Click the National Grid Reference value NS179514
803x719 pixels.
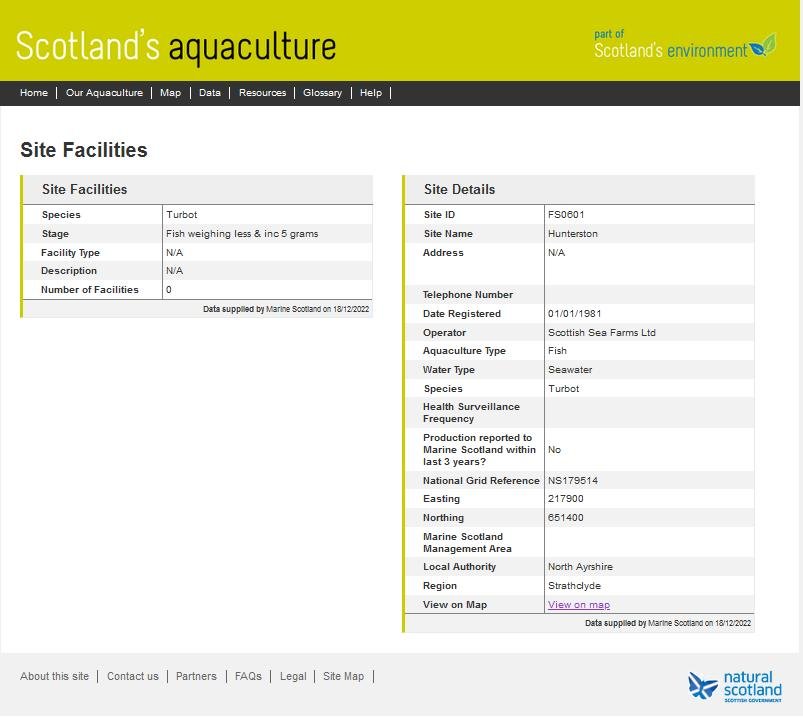(x=573, y=481)
